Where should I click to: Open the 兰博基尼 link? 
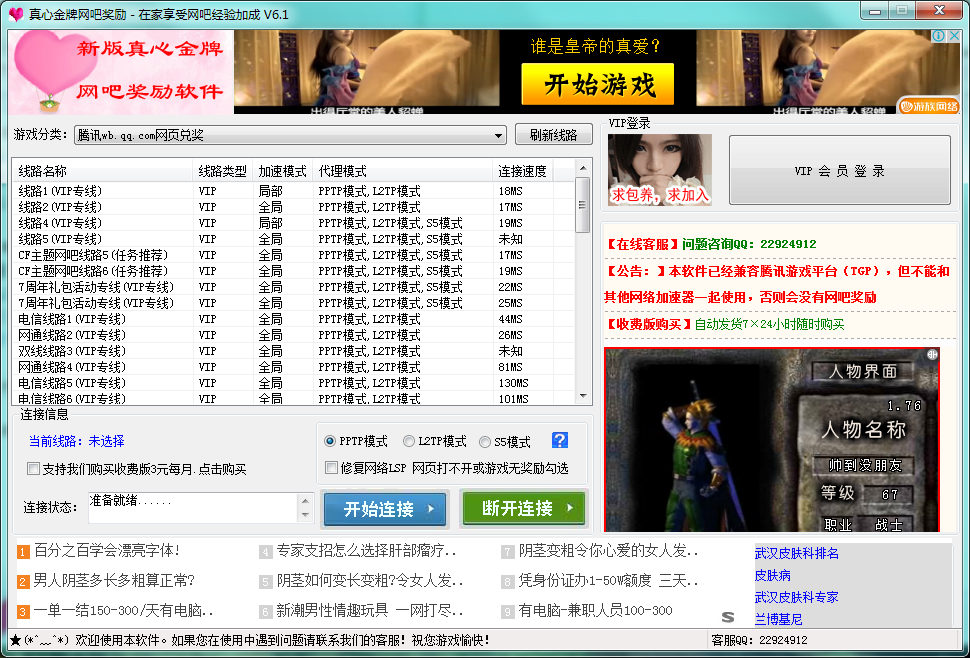tap(779, 618)
